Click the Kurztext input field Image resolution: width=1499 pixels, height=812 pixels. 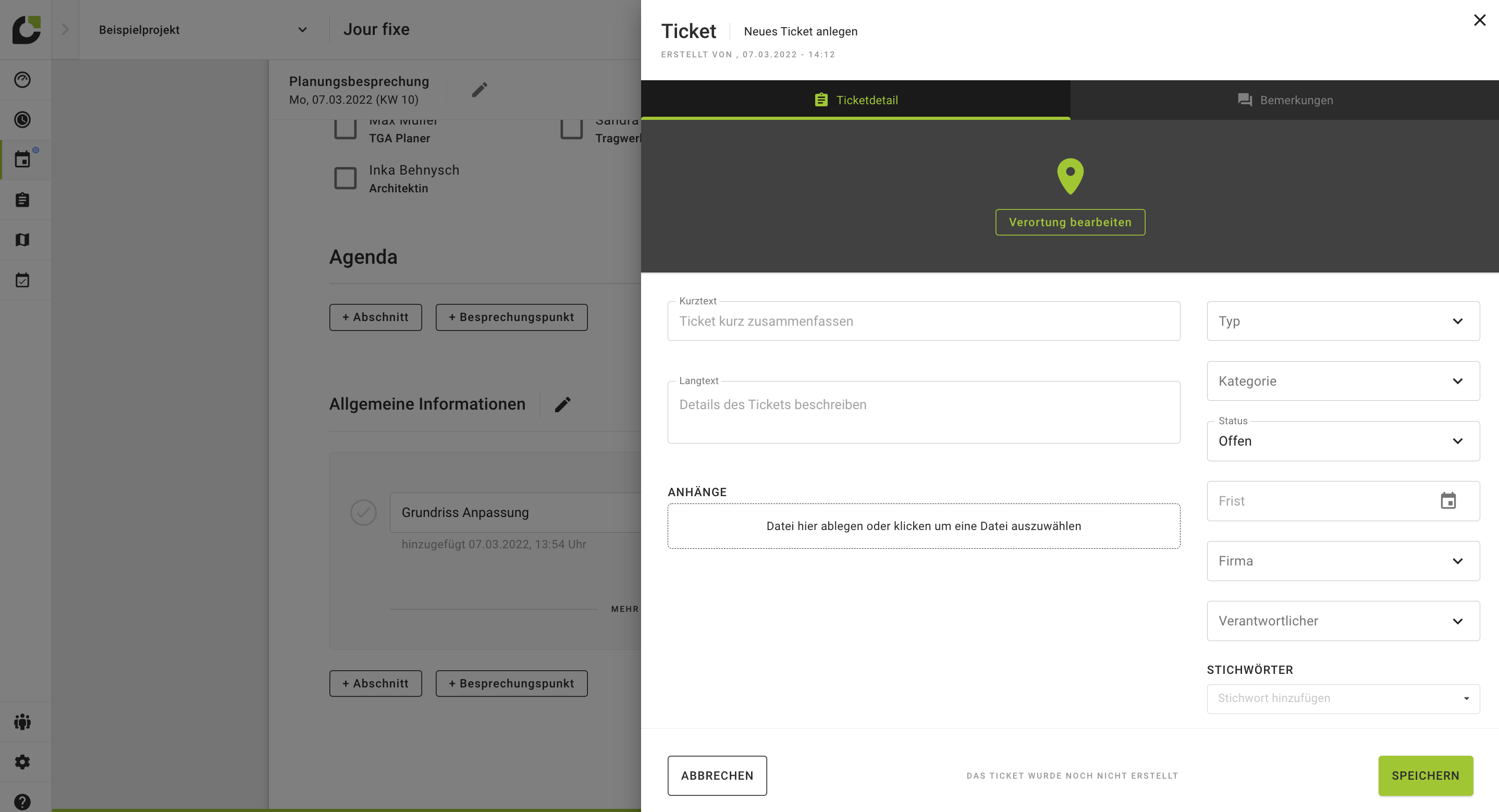click(923, 321)
